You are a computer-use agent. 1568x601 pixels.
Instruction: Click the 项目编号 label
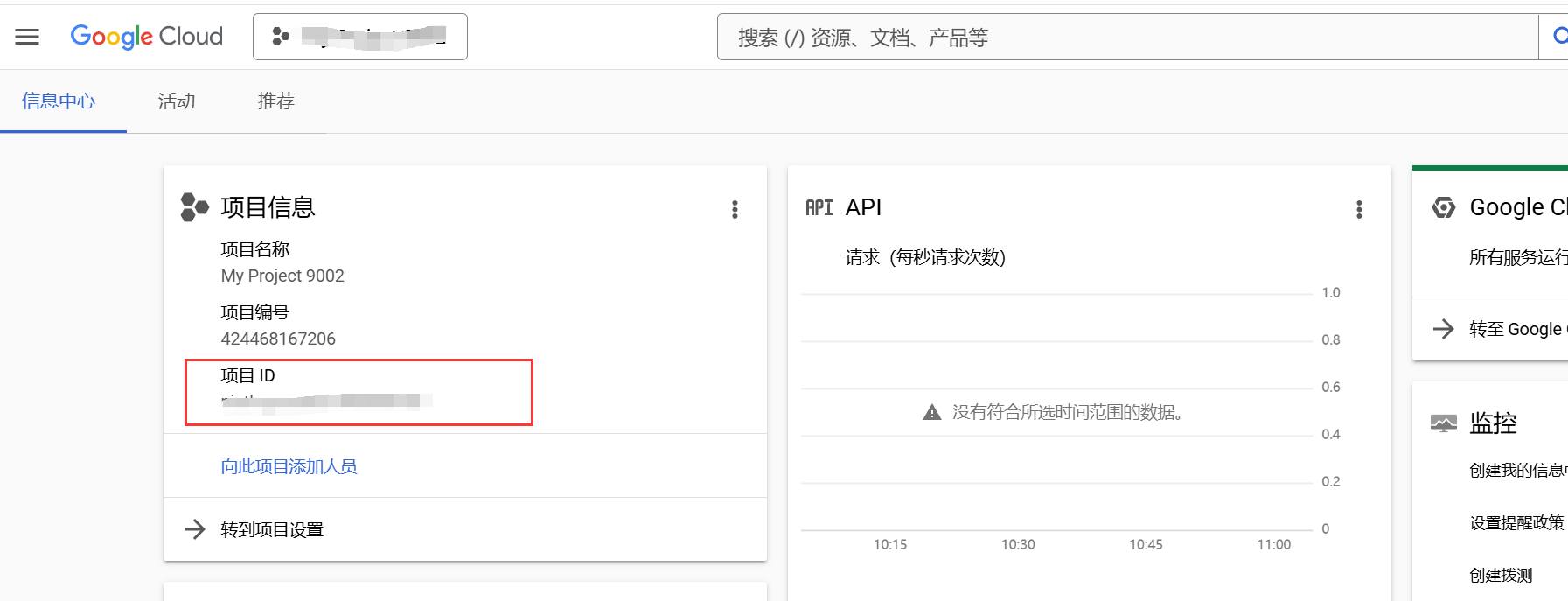(x=254, y=312)
